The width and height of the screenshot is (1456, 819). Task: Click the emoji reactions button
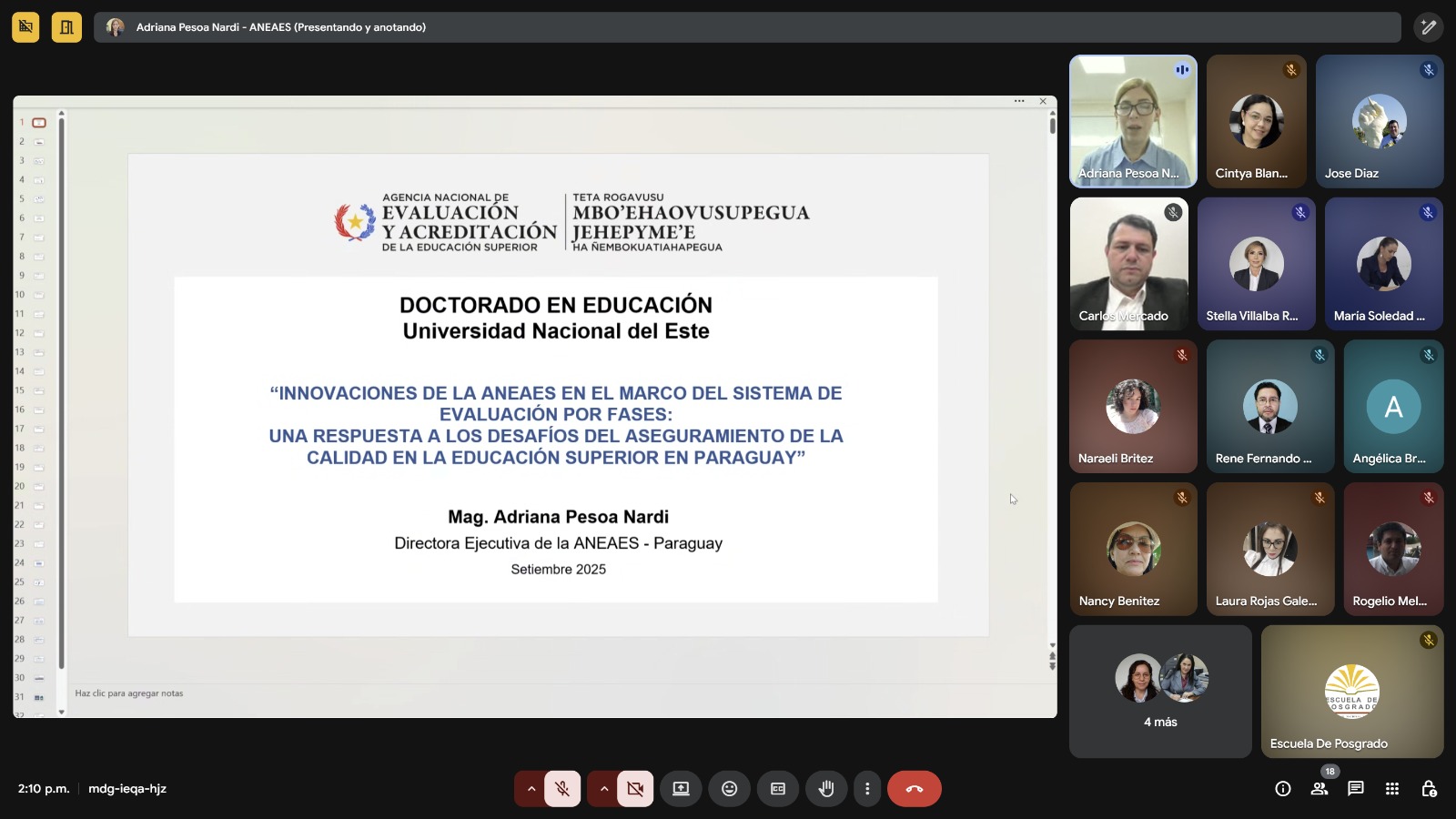click(729, 789)
